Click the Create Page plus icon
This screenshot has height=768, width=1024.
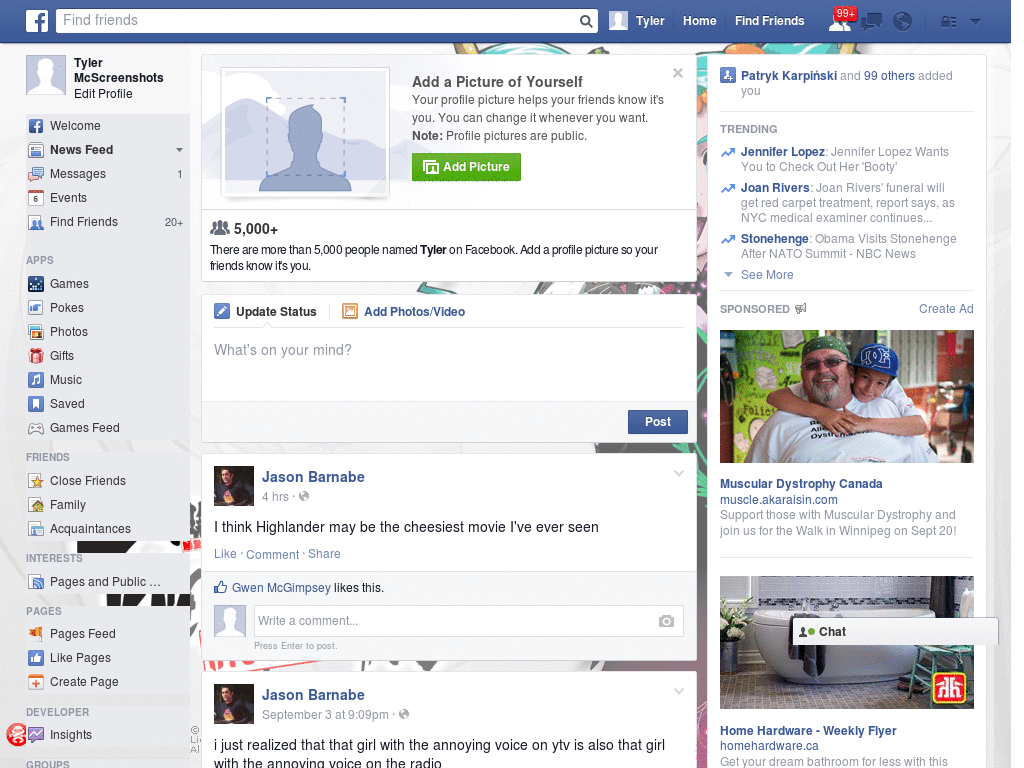pos(36,682)
